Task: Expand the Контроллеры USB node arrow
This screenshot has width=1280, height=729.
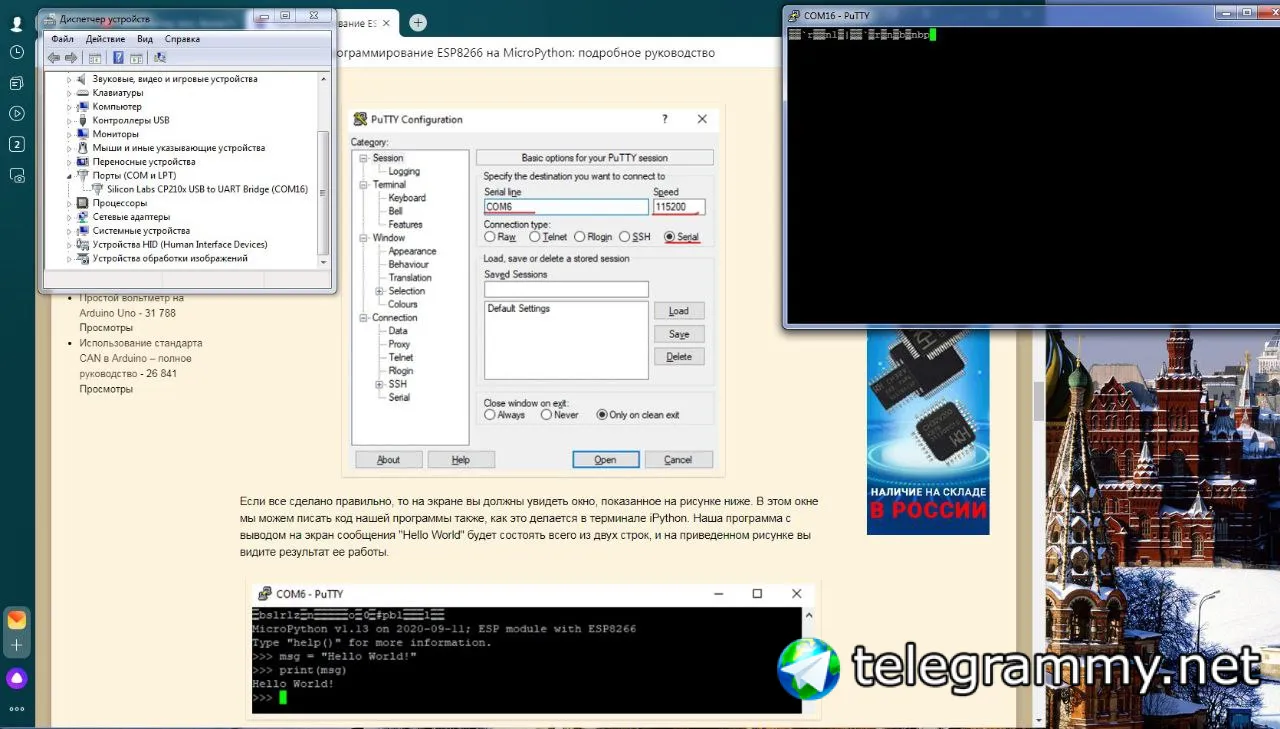Action: click(x=70, y=120)
